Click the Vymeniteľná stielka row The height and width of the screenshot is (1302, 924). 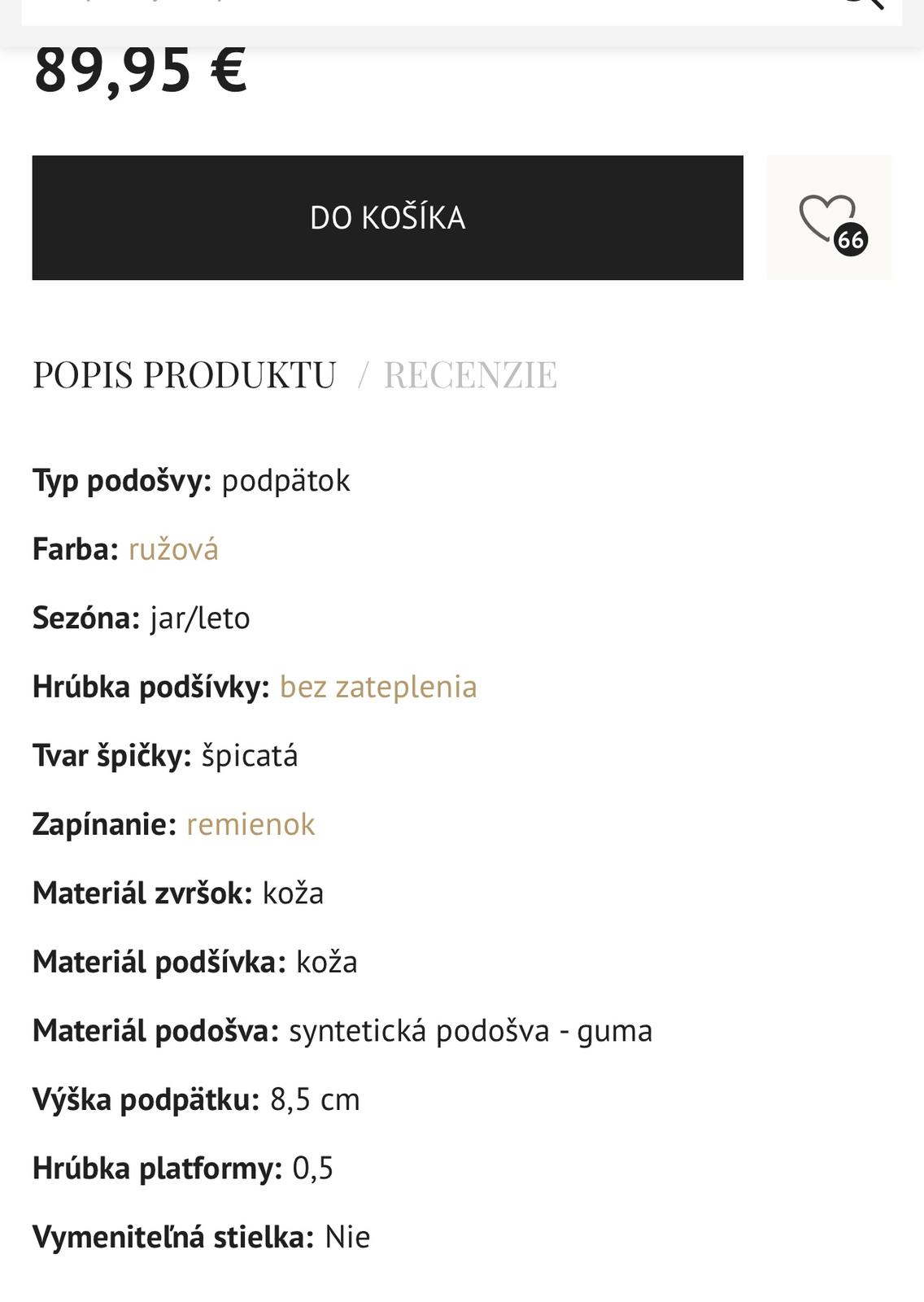[202, 1237]
